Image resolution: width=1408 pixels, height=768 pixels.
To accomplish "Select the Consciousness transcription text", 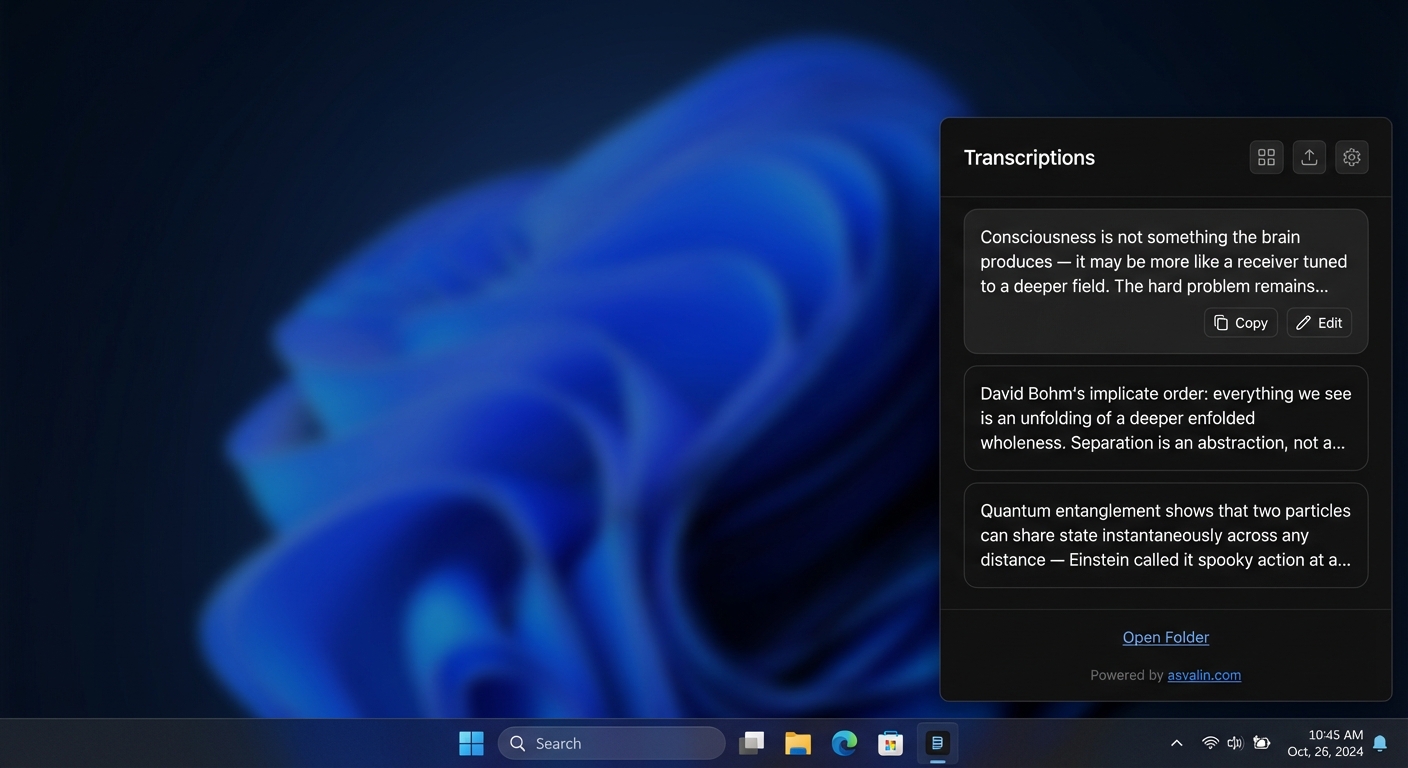I will pos(1164,261).
